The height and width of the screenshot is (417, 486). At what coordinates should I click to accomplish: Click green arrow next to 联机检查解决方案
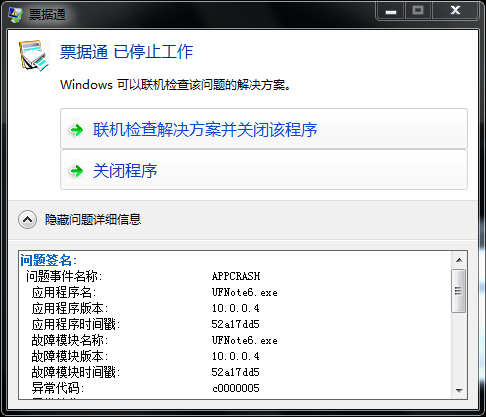(77, 130)
